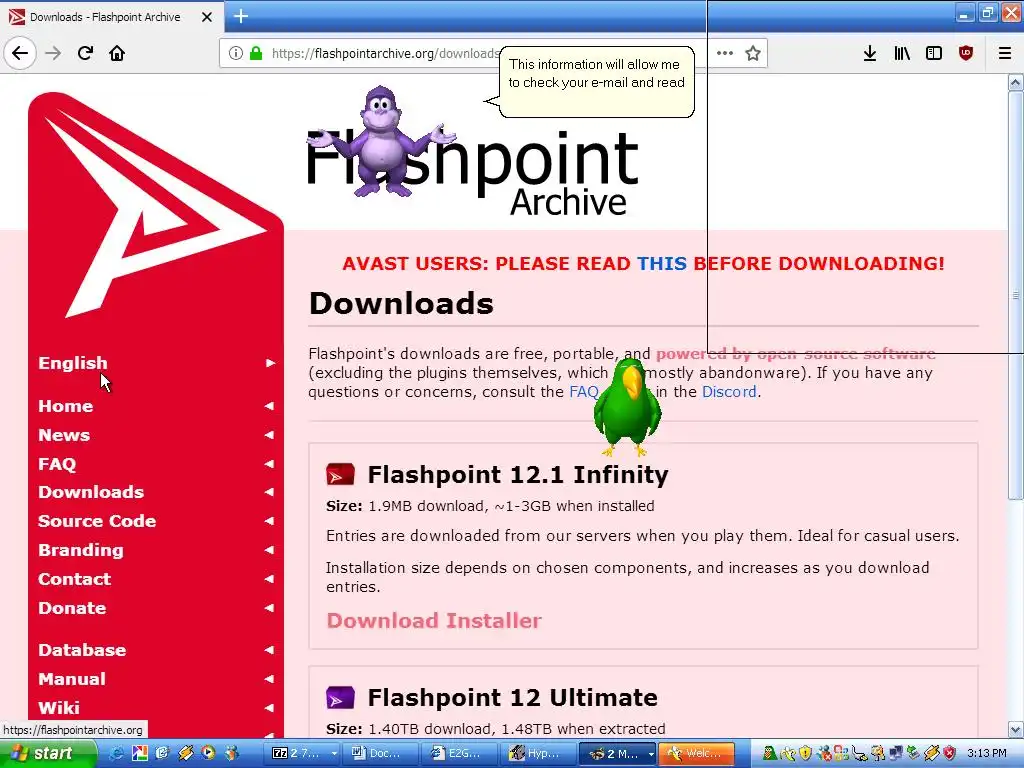Image resolution: width=1024 pixels, height=768 pixels.
Task: Click the MSN butterfly quick launch icon
Action: (x=231, y=753)
